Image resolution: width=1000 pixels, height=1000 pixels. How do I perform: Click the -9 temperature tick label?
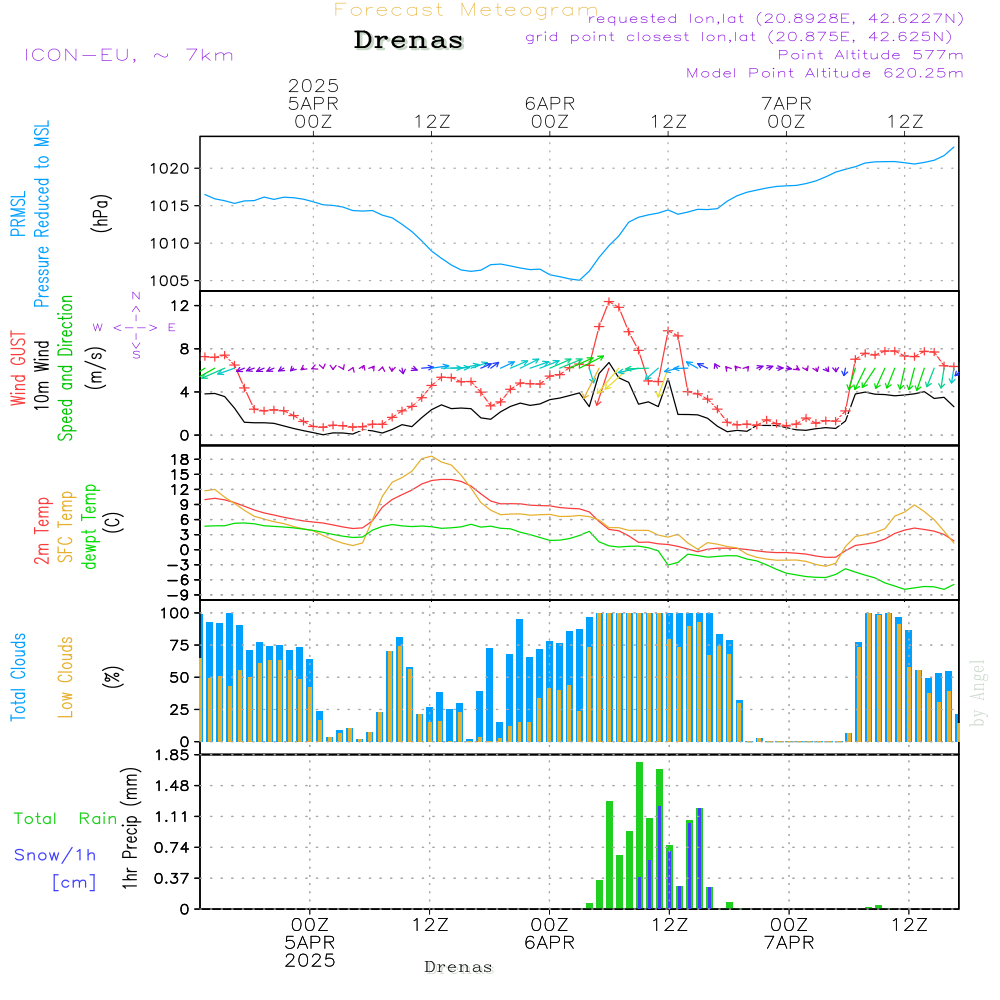click(x=176, y=595)
